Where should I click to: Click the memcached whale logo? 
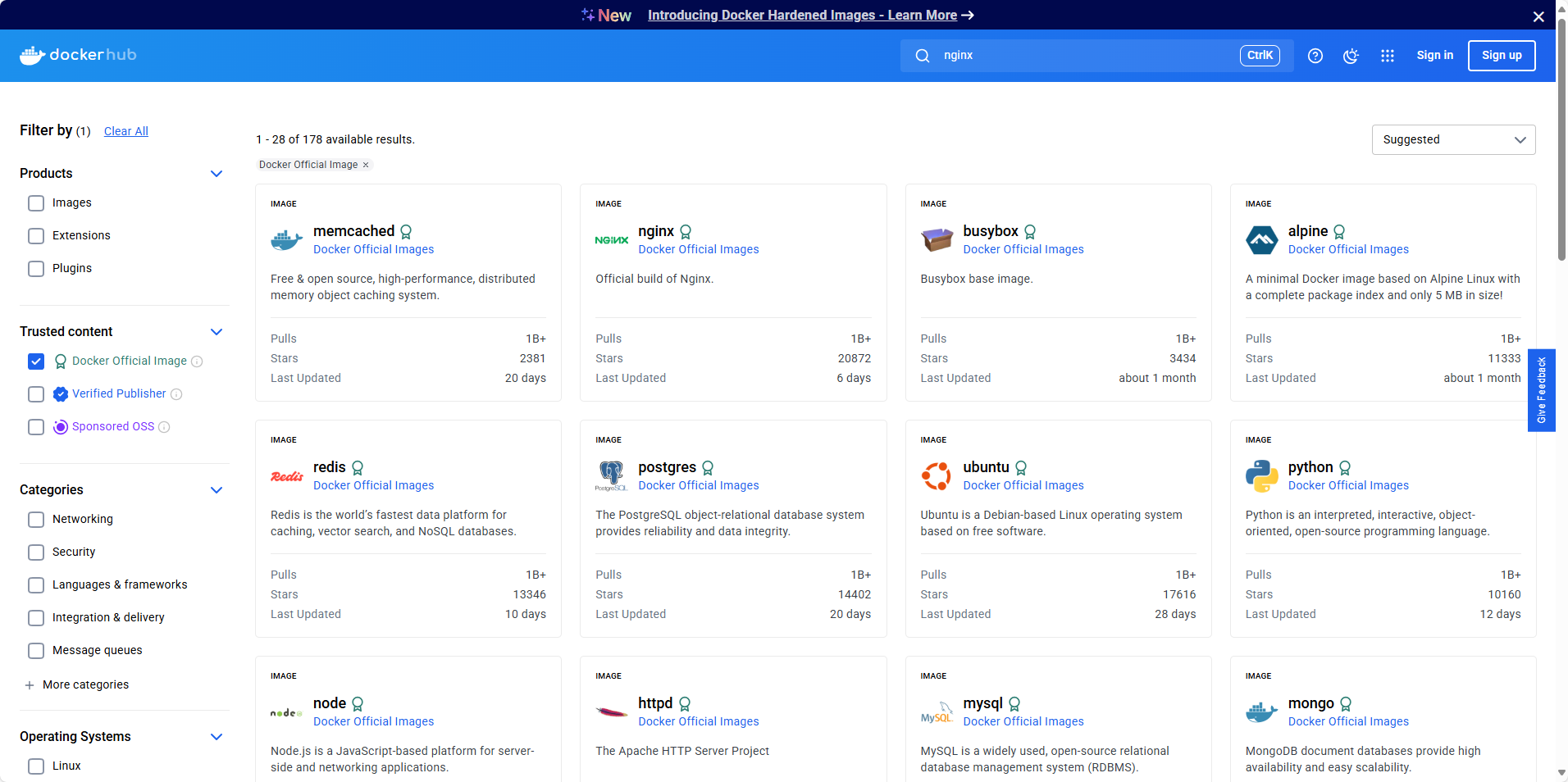(x=287, y=240)
